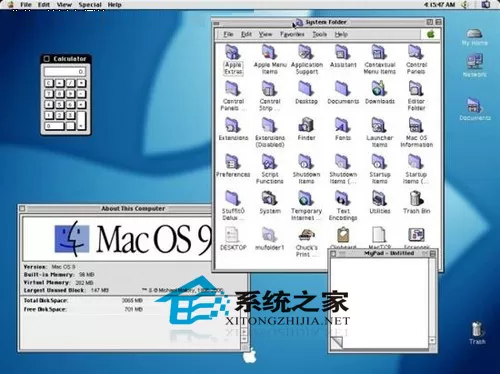
Task: Click the MyPad note page corner curl
Action: tap(336, 342)
